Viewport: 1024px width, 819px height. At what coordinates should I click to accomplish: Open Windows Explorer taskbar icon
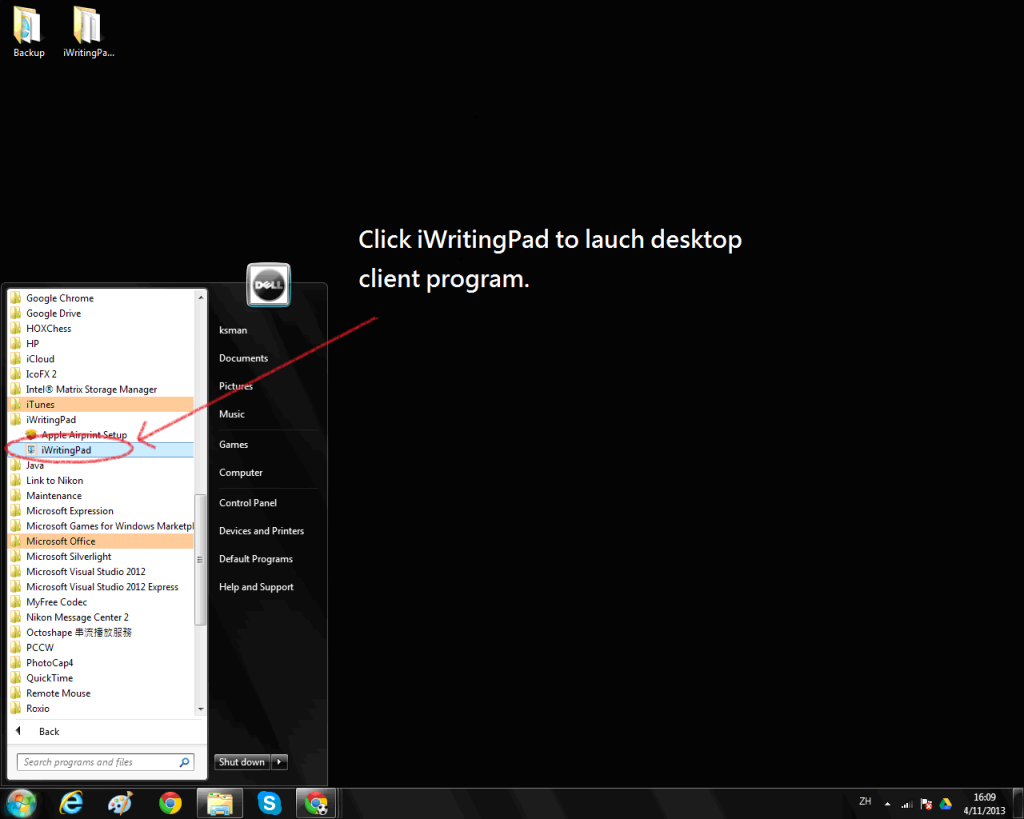click(x=220, y=803)
